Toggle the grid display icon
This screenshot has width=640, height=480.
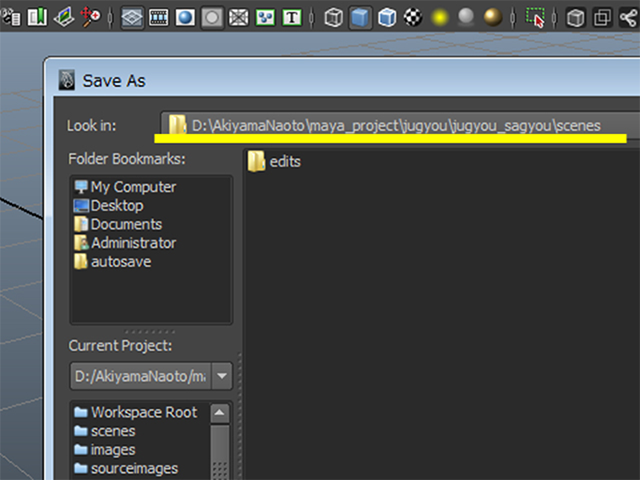[x=132, y=17]
